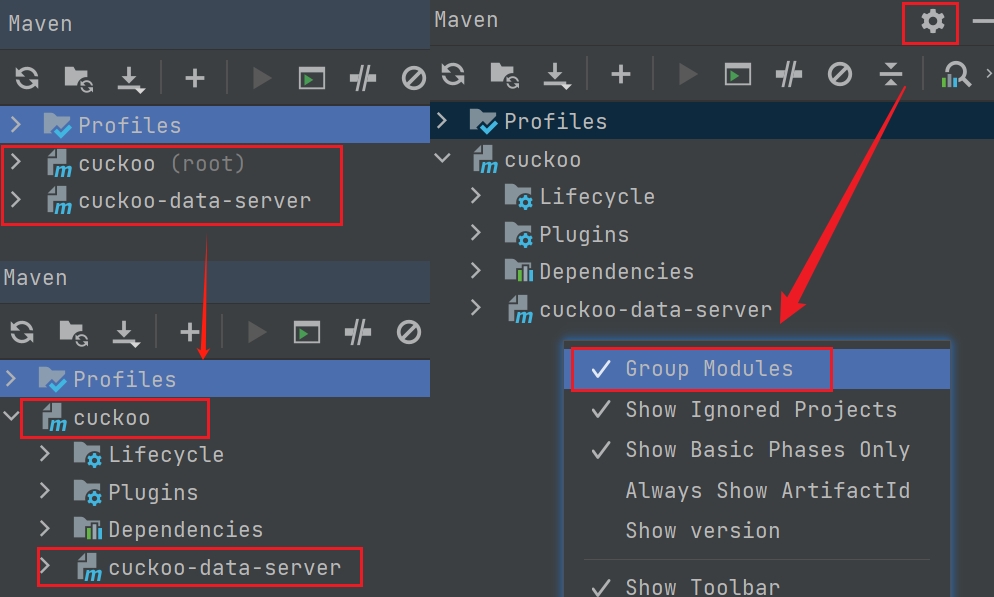Uncheck Group Modules option
994x597 pixels.
(x=757, y=369)
